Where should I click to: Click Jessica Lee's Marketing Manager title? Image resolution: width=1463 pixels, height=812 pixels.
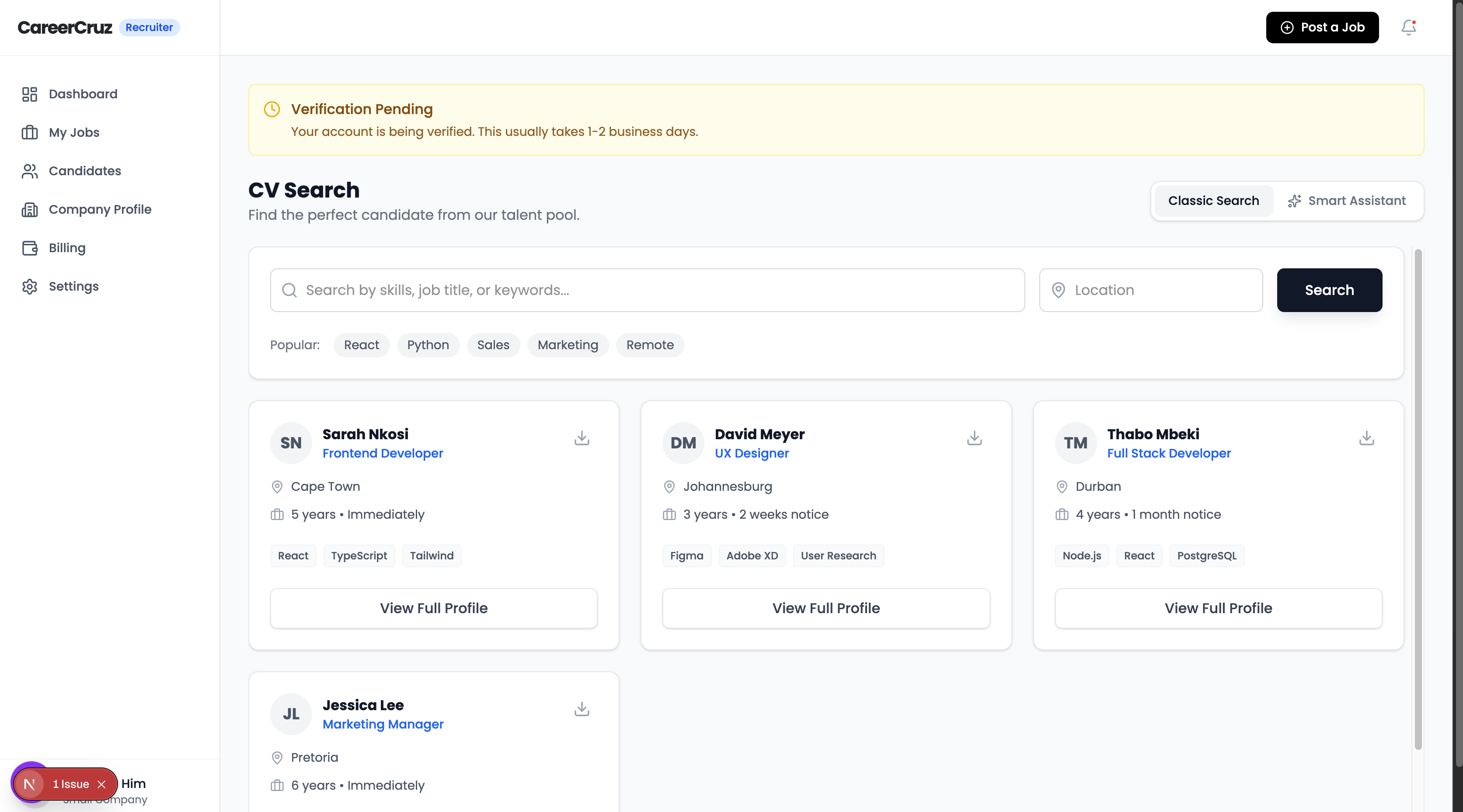[383, 725]
